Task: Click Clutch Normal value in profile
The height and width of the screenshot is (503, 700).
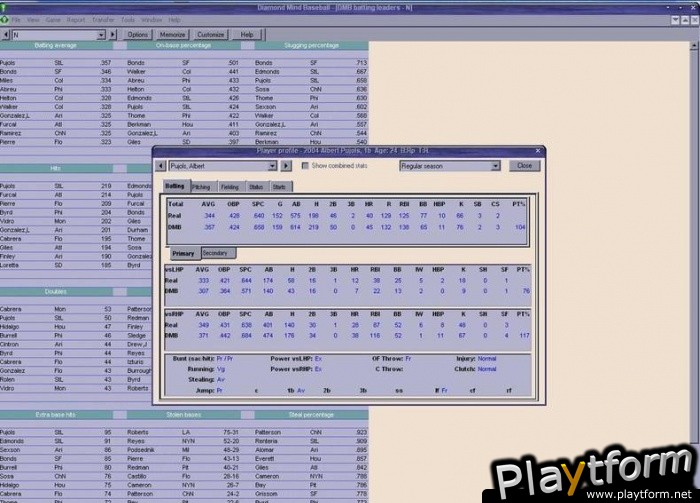Action: tap(487, 370)
